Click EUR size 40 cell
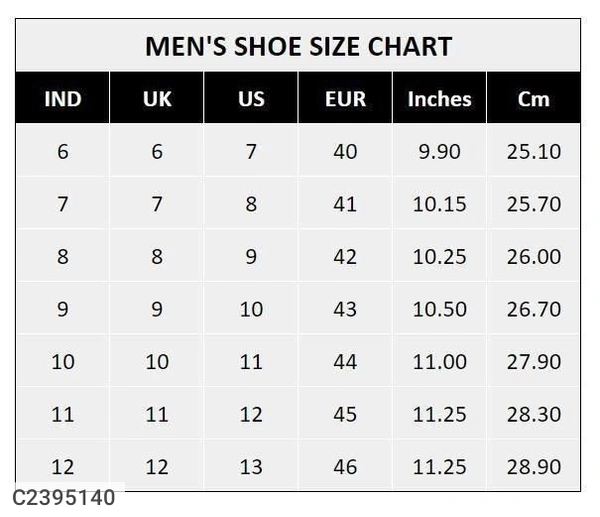 tap(345, 152)
